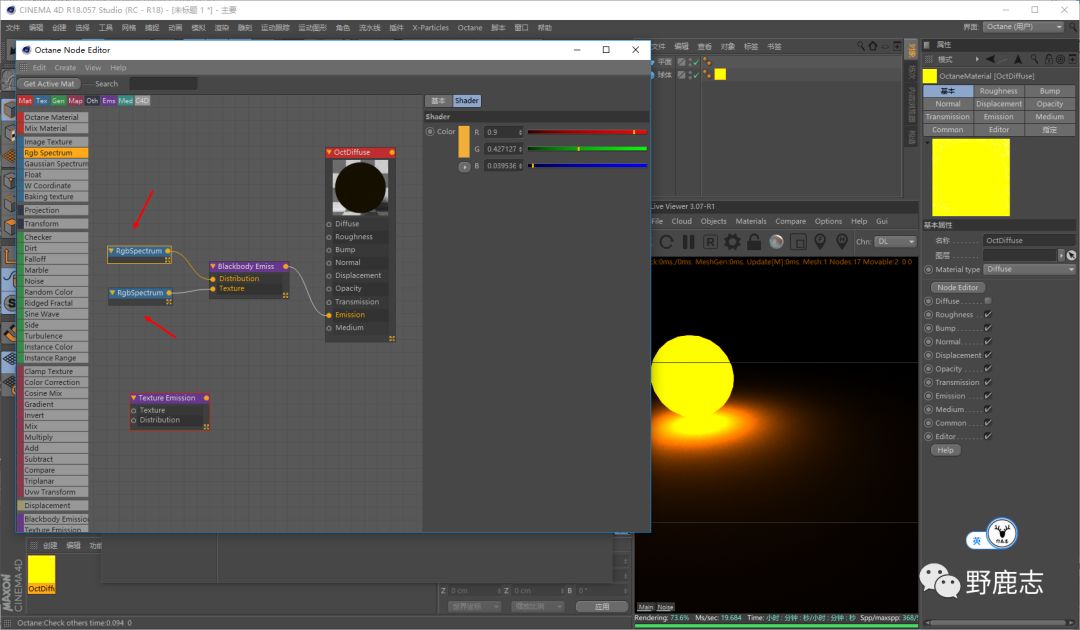The image size is (1080, 630).
Task: Click the reset R icon in Live Viewer
Action: point(710,242)
